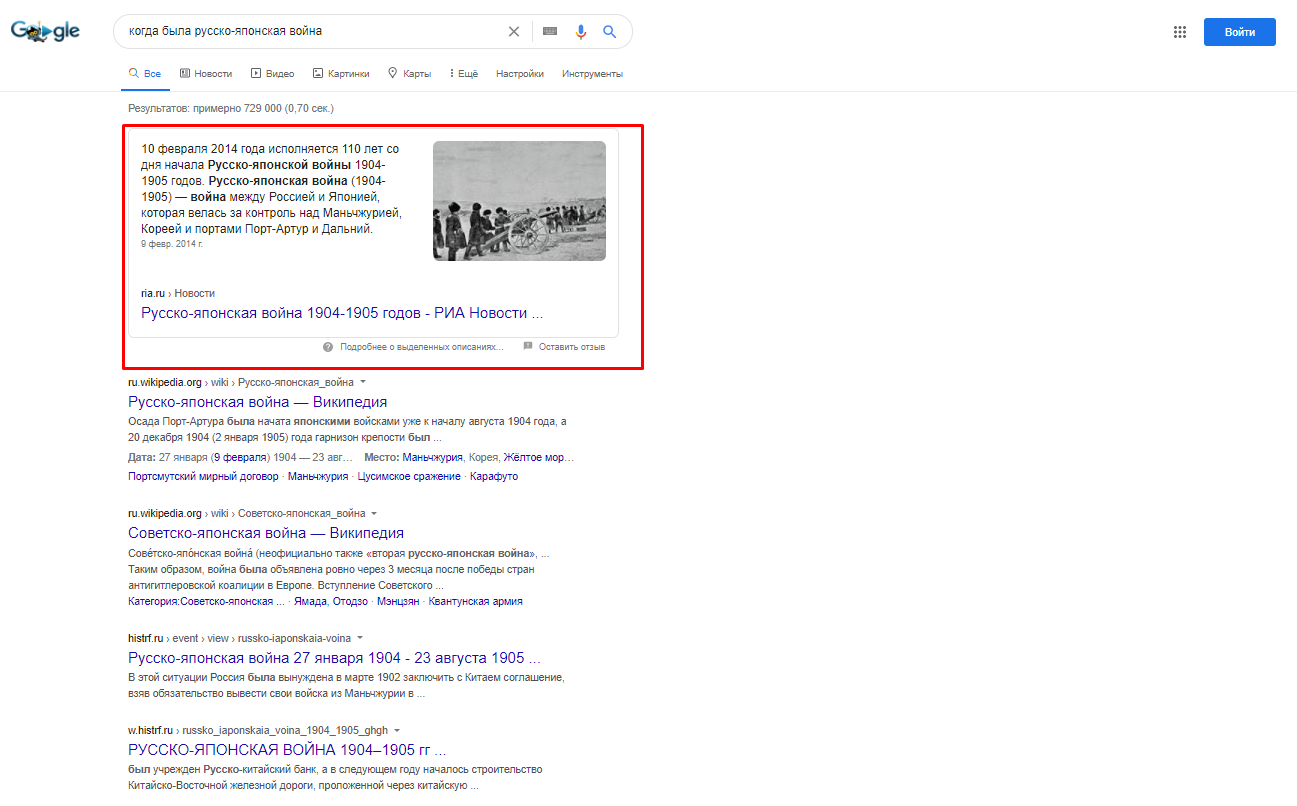Open Русско-японская война — Википедия result

pyautogui.click(x=258, y=402)
